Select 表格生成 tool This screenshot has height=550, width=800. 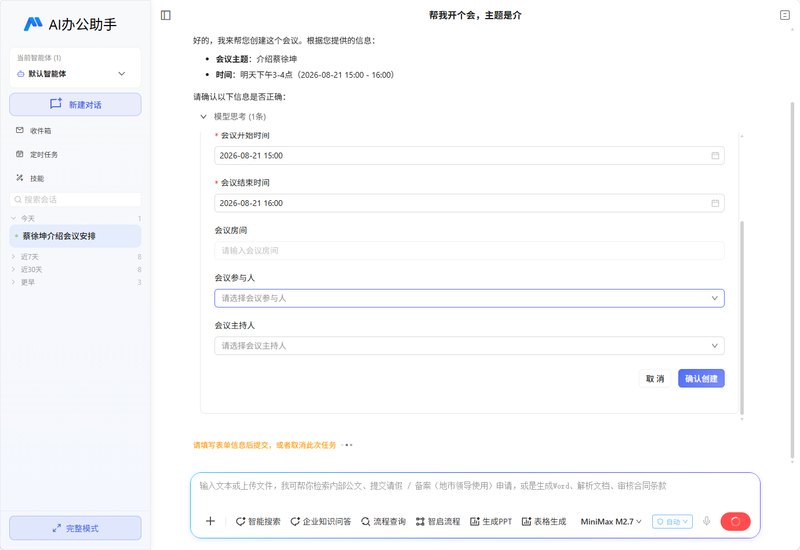[544, 521]
